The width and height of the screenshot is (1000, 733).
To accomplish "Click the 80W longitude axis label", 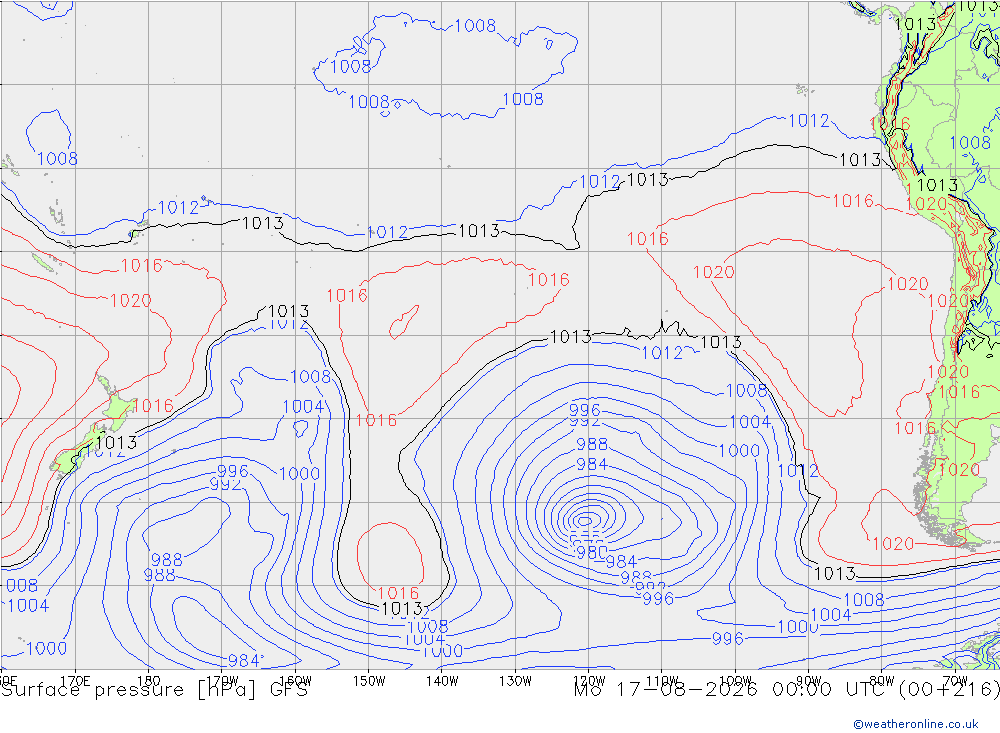I will 882,681.
